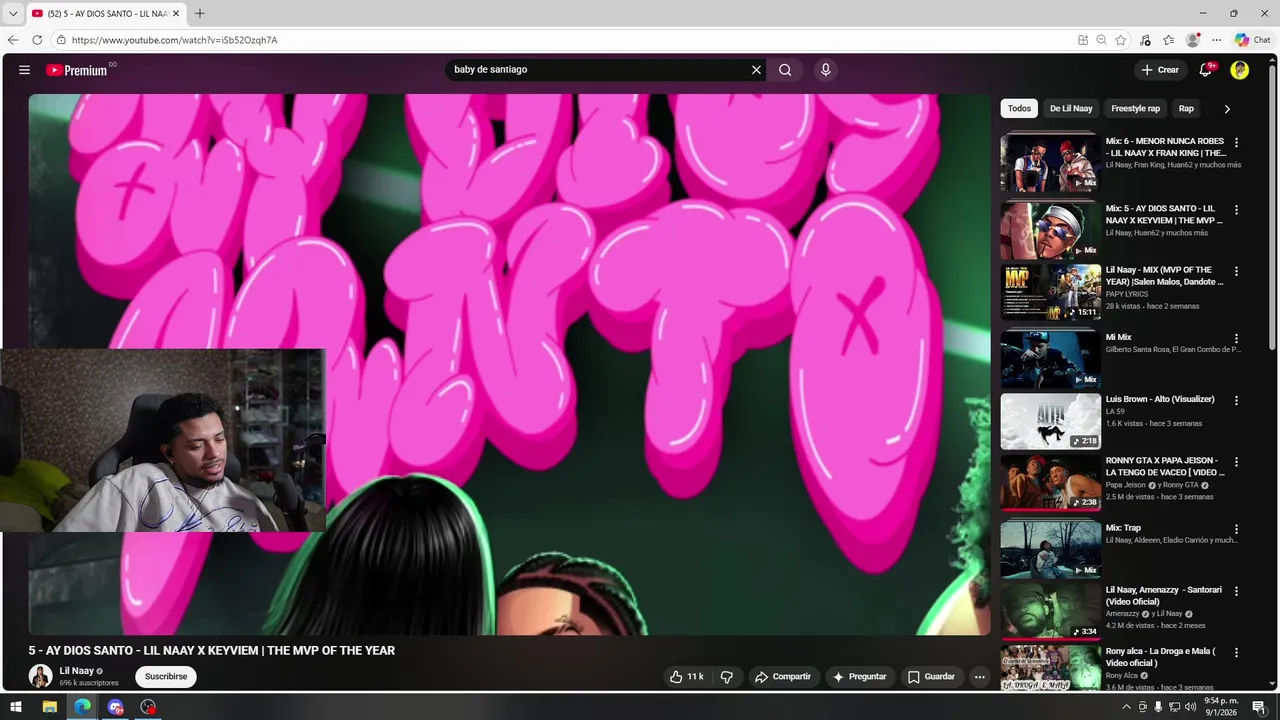1280x720 pixels.
Task: Open options for 'RONNY GTA X PAPA JEISON'
Action: [x=1236, y=462]
